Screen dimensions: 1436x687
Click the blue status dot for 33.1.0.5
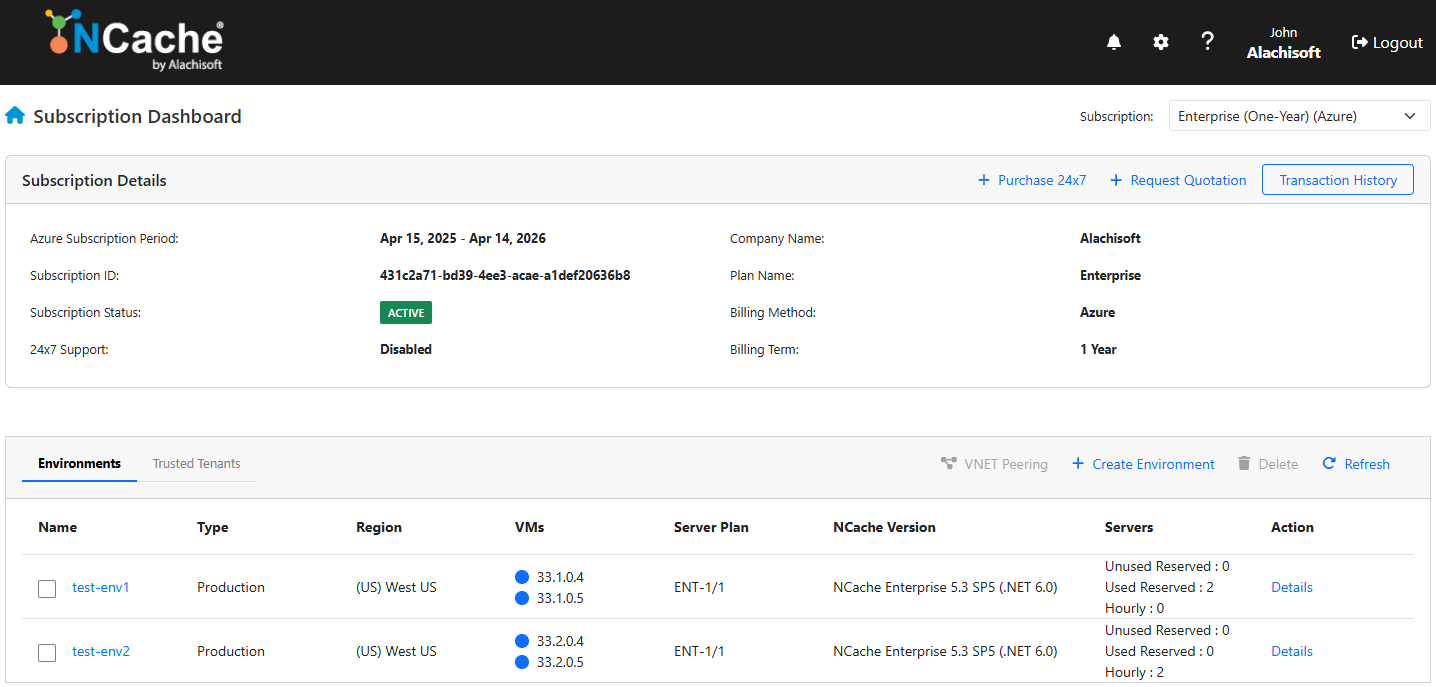tap(522, 598)
